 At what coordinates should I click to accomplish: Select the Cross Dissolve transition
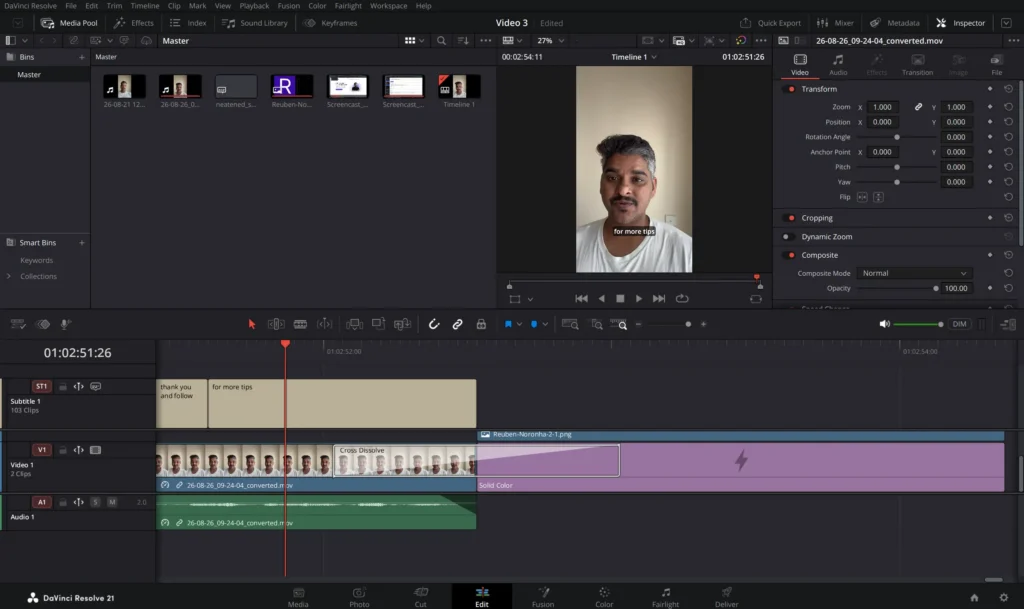475,461
